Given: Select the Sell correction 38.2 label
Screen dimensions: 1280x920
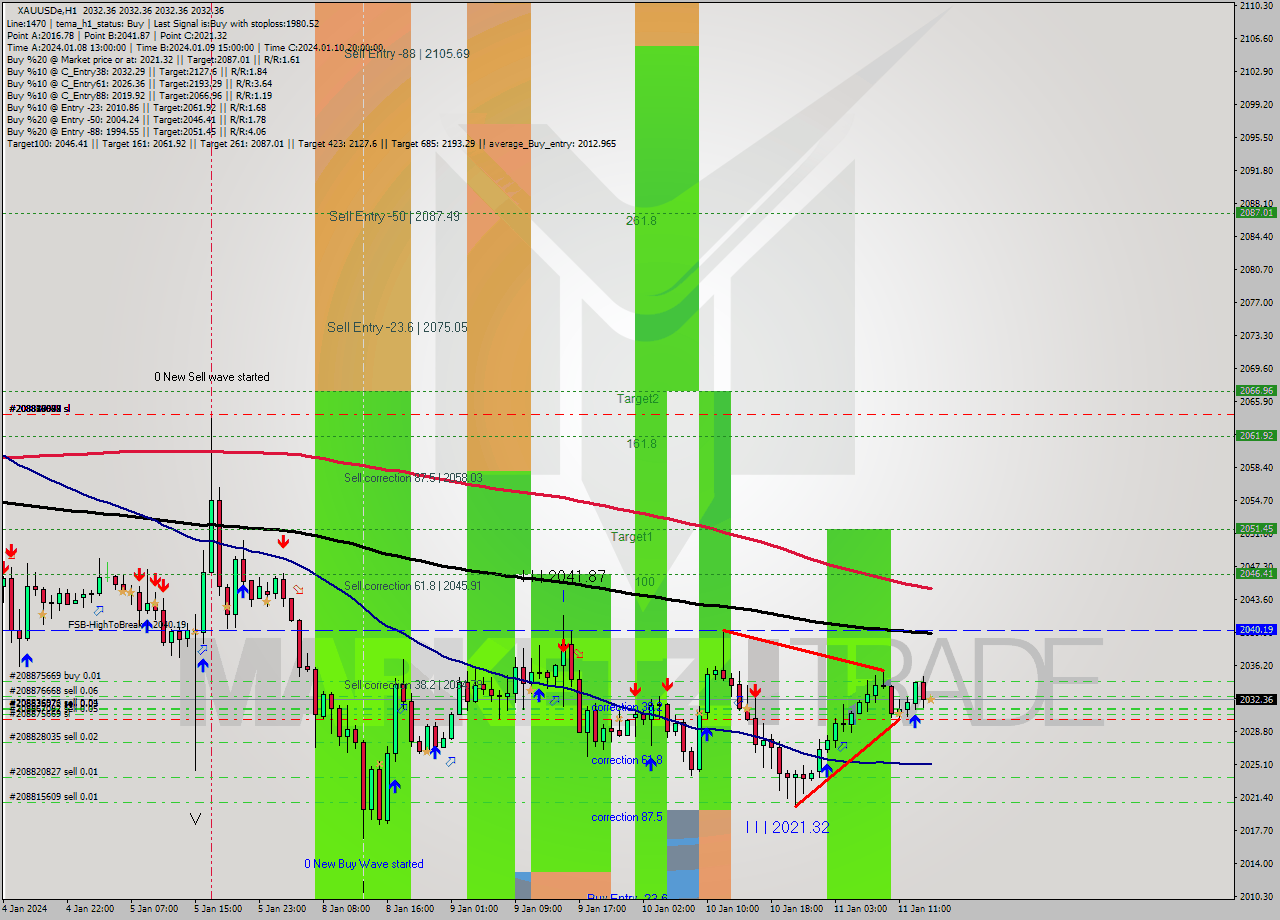Looking at the screenshot, I should (x=413, y=685).
